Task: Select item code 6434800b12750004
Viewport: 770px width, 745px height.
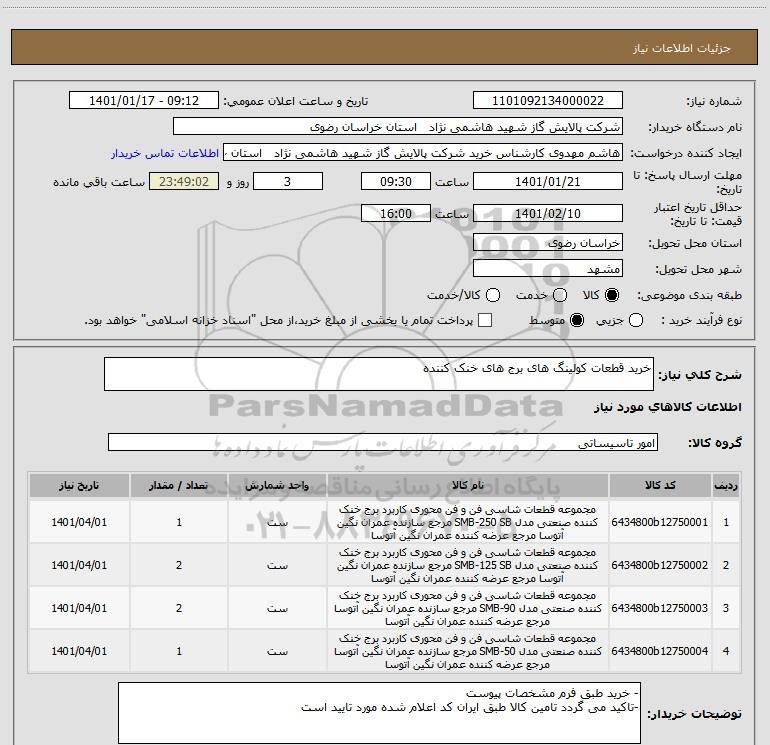Action: (x=660, y=651)
